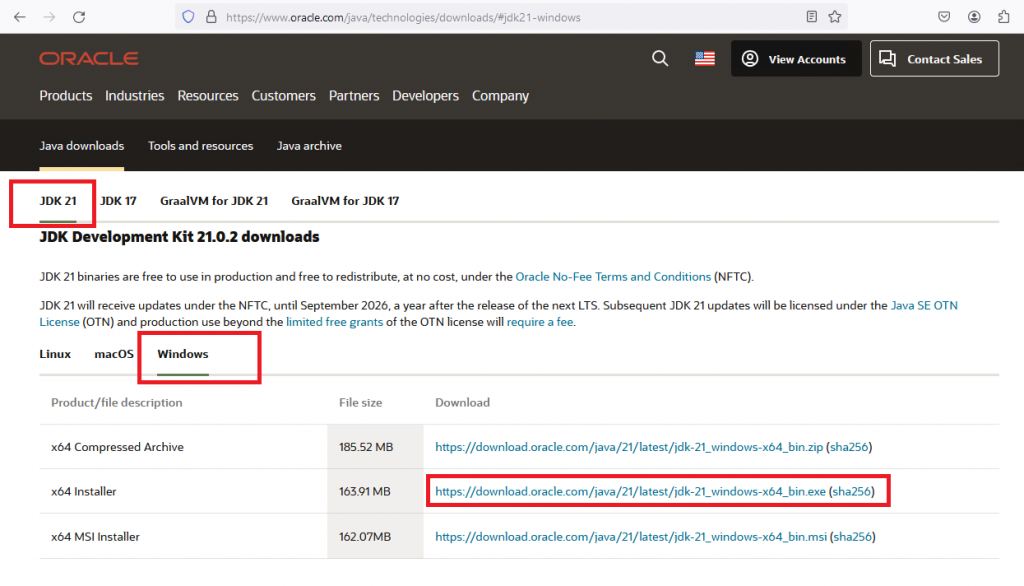Click the Firefox account profile icon
Screen dimensions: 1024x586
pos(974,17)
